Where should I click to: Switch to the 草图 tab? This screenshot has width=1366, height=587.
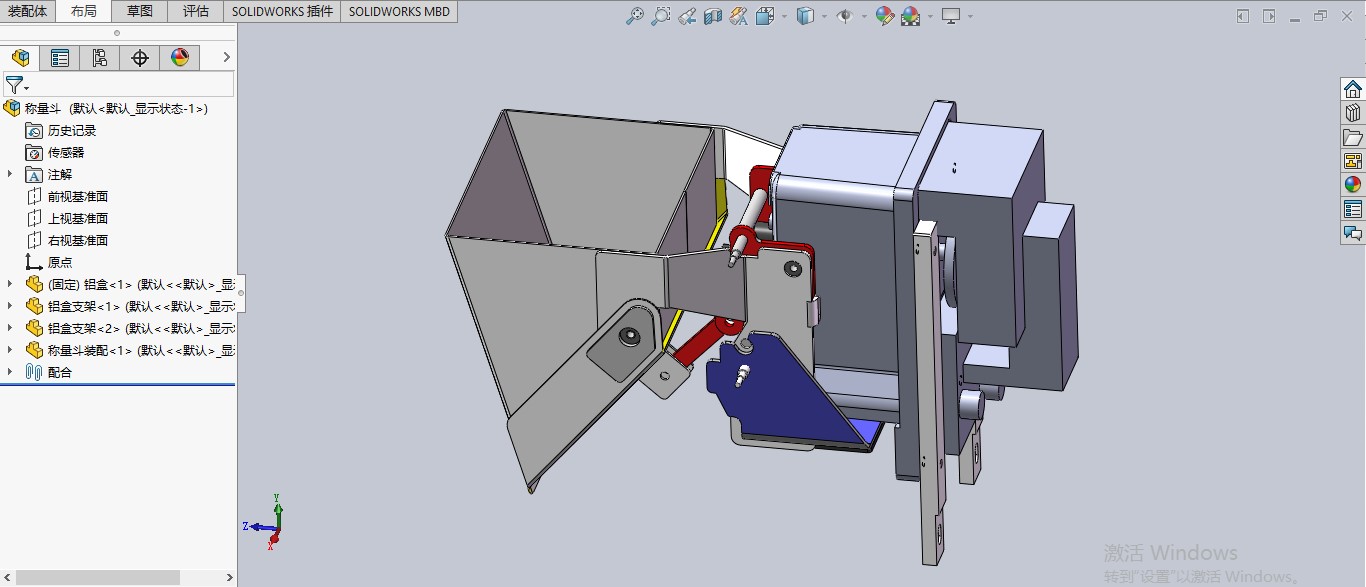point(140,12)
